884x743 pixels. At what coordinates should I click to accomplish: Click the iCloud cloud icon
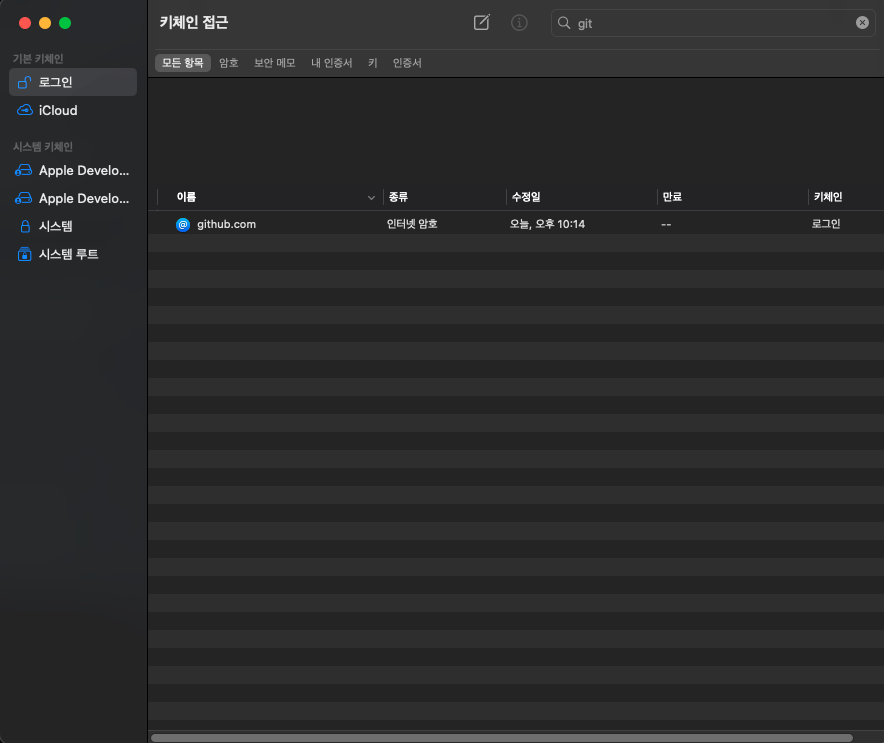point(24,110)
